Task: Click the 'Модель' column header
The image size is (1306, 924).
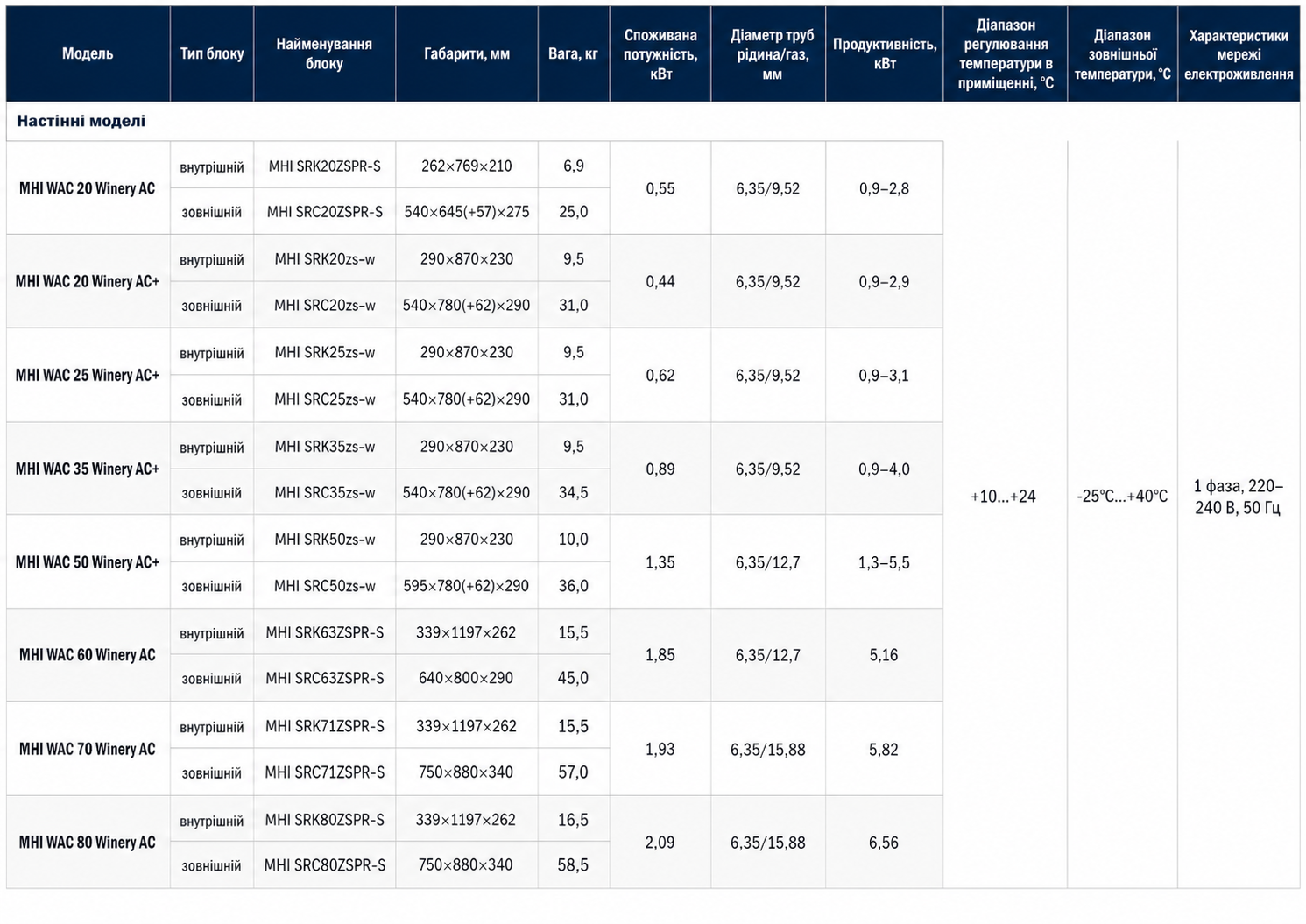Action: pyautogui.click(x=88, y=53)
